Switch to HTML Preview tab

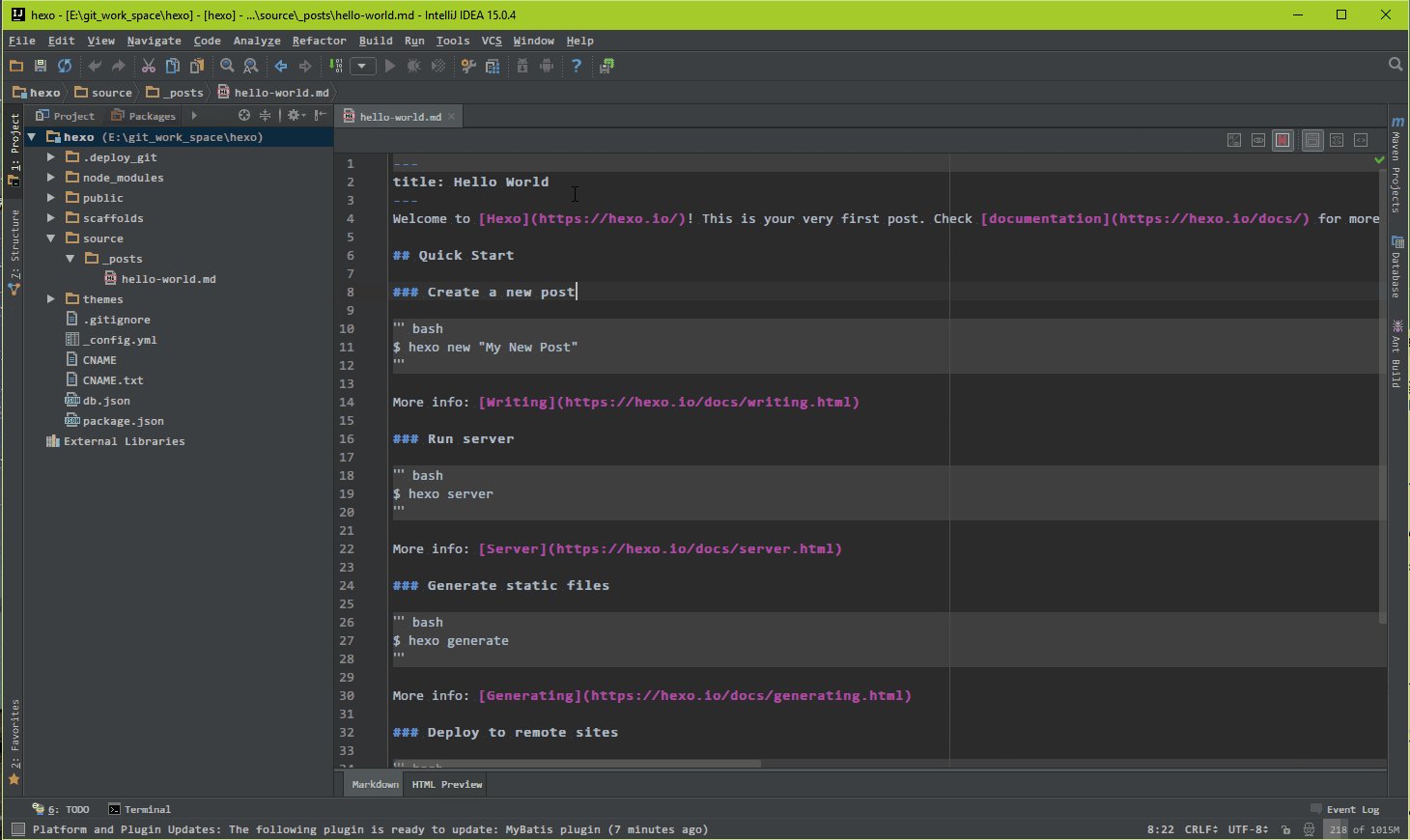[x=446, y=784]
